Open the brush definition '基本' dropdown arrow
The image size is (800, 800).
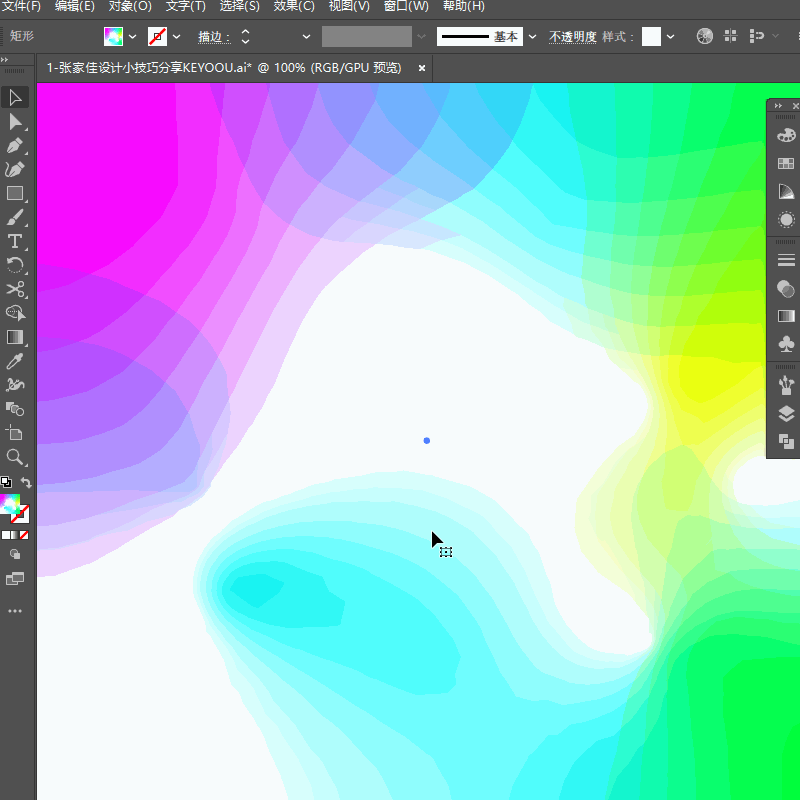coord(532,37)
